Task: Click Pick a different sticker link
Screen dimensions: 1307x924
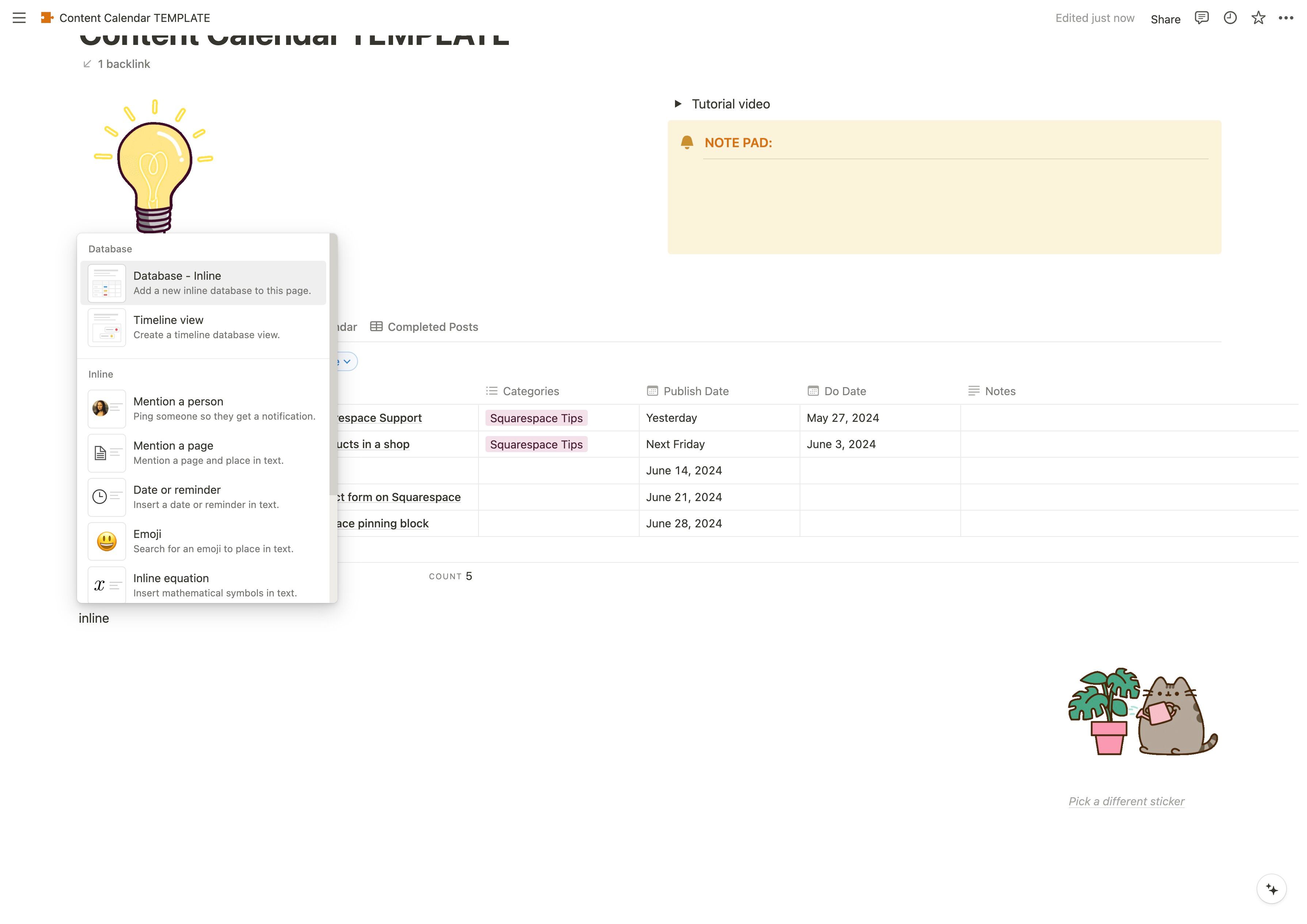Action: coord(1126,801)
